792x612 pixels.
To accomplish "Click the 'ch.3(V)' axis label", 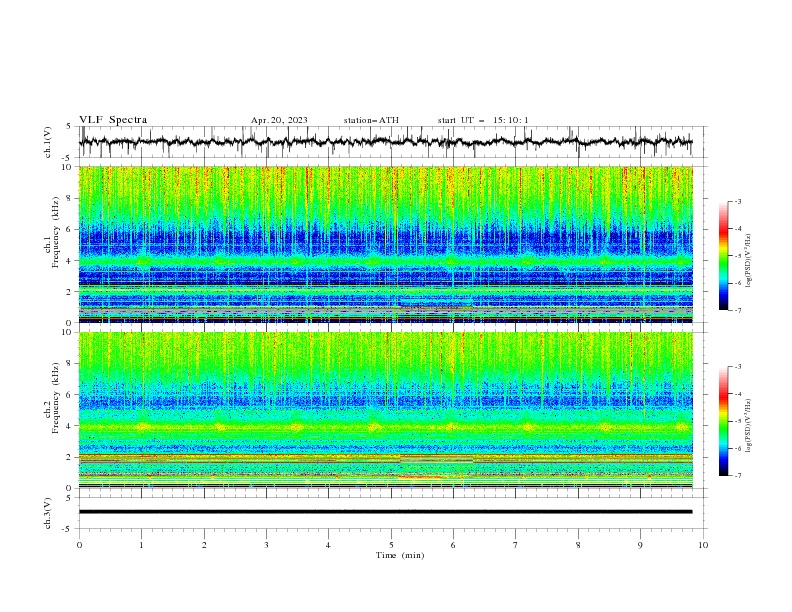I will point(48,513).
